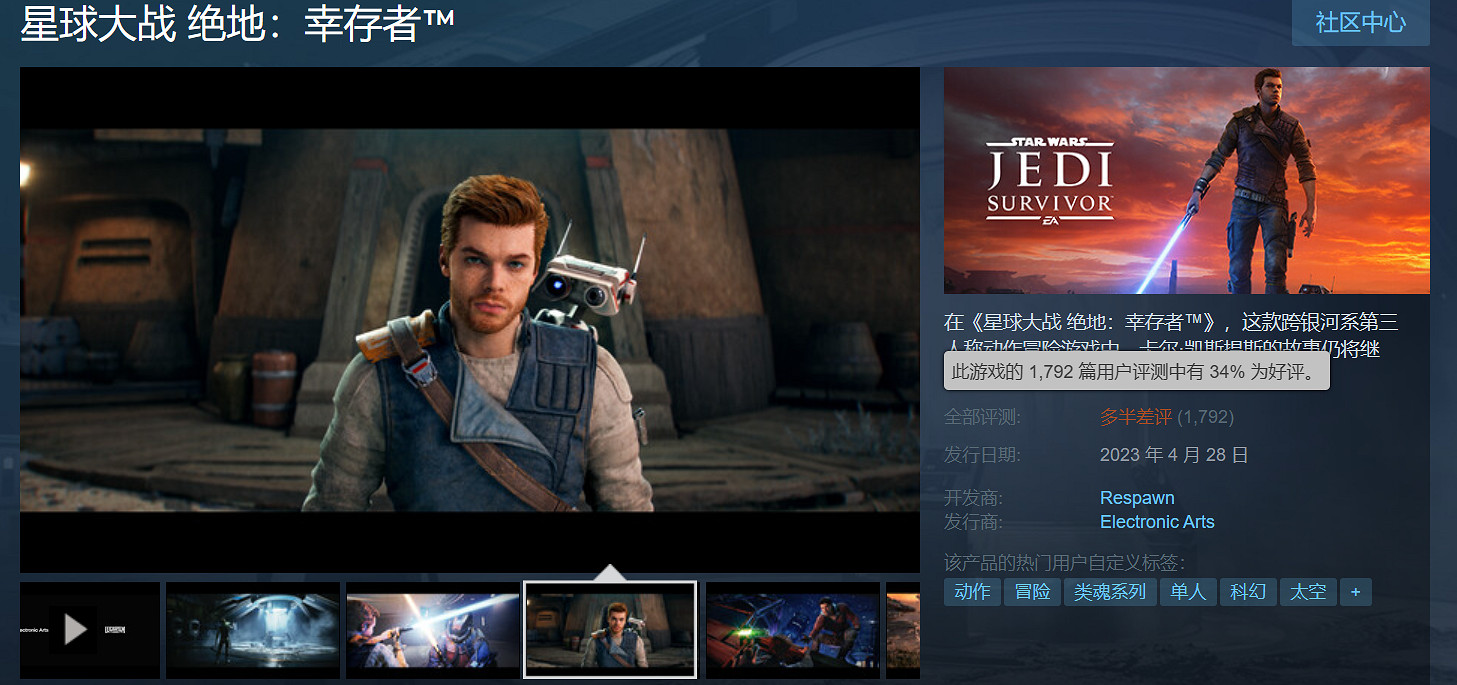Click the game title 星球大战 绝地：幸存者

pyautogui.click(x=237, y=25)
